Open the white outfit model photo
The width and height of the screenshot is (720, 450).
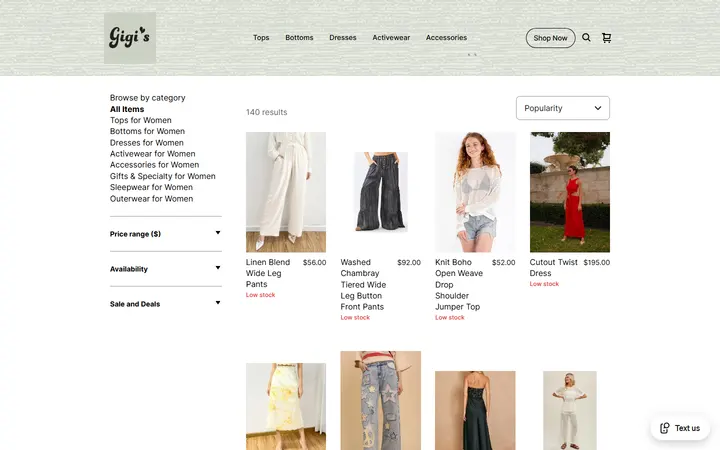(570, 411)
